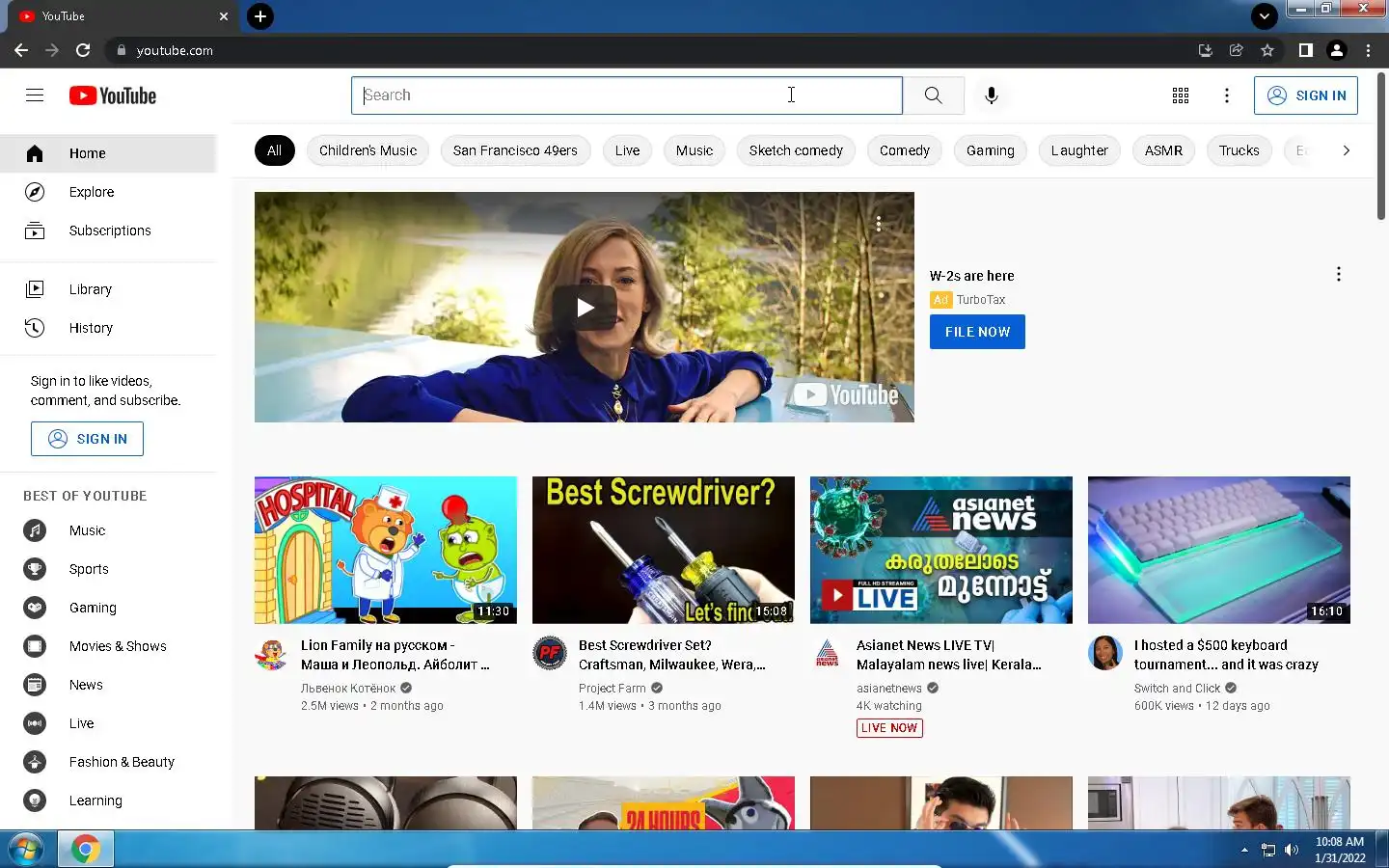This screenshot has width=1389, height=868.
Task: Open Library in the sidebar
Action: [108, 289]
